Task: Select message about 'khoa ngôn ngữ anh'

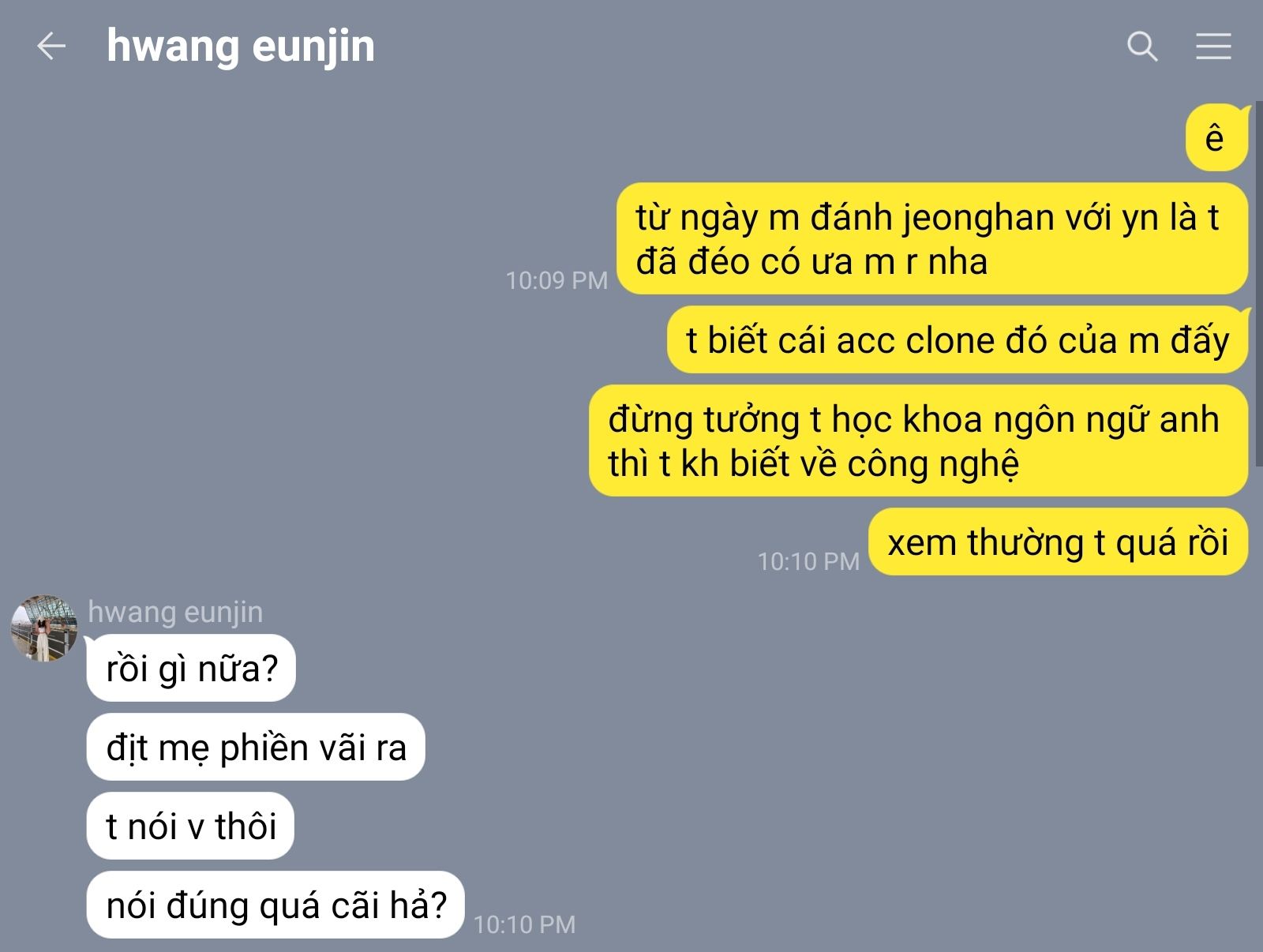Action: point(918,440)
